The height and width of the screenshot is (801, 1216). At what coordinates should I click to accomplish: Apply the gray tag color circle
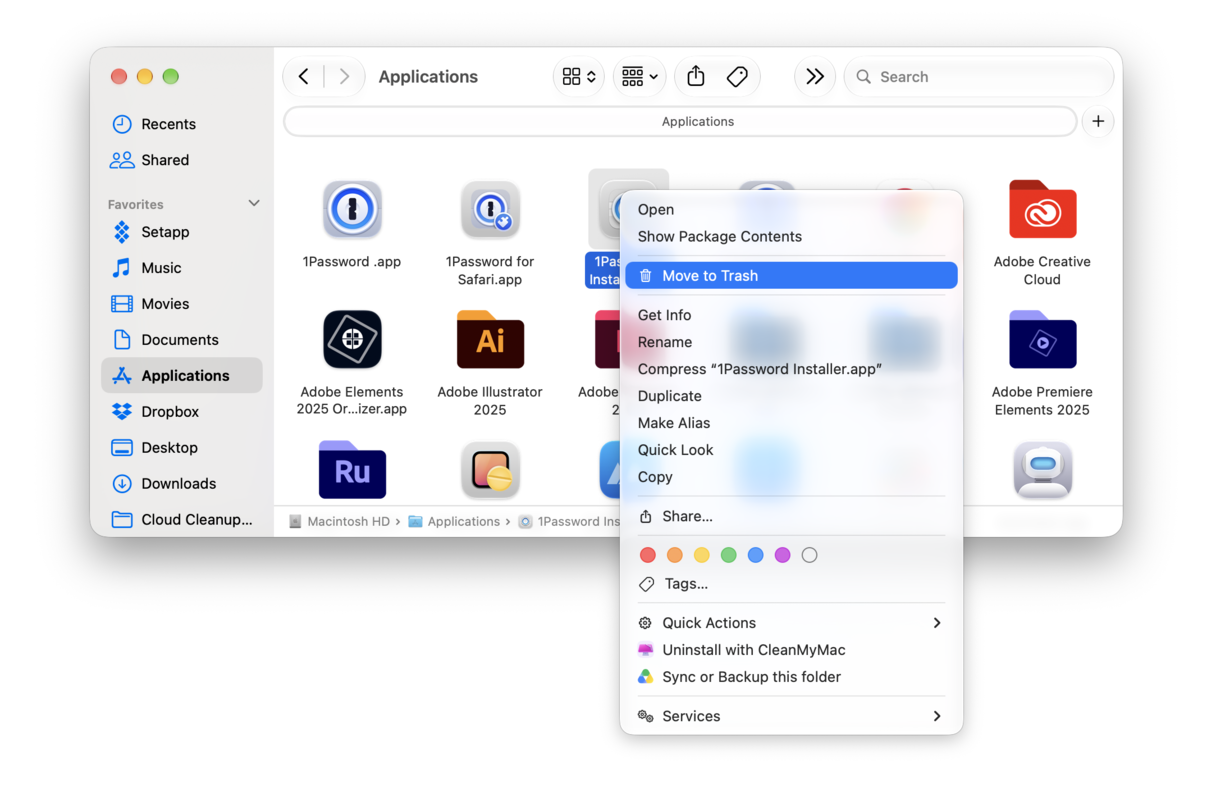point(810,555)
